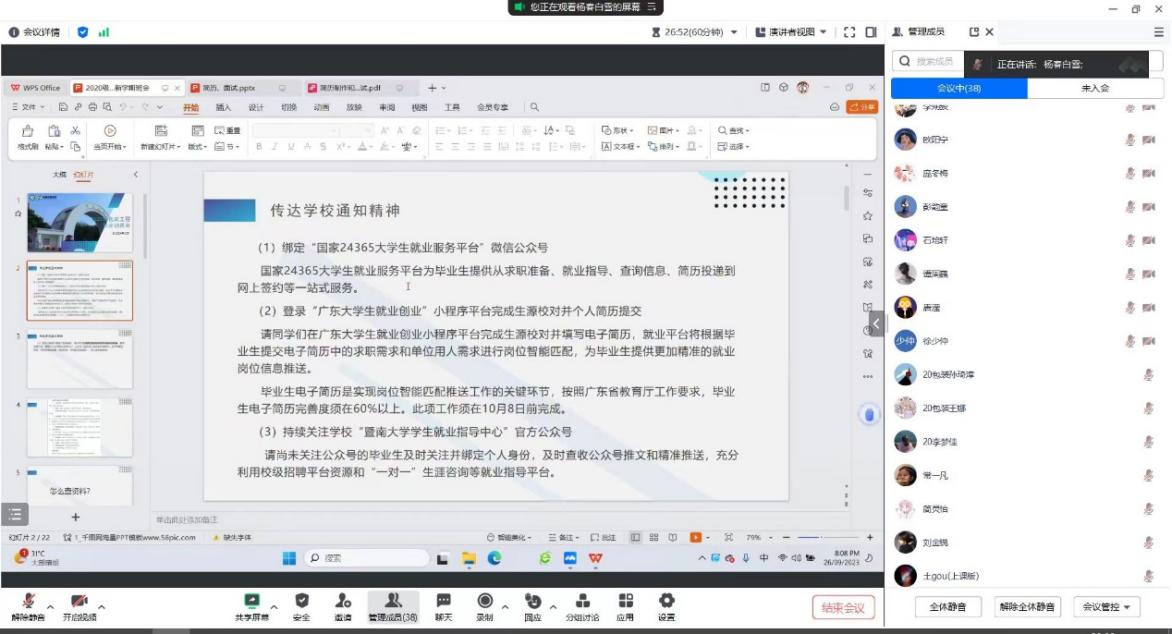Switch to the 未入会 tab
This screenshot has width=1172, height=634.
(x=1095, y=88)
